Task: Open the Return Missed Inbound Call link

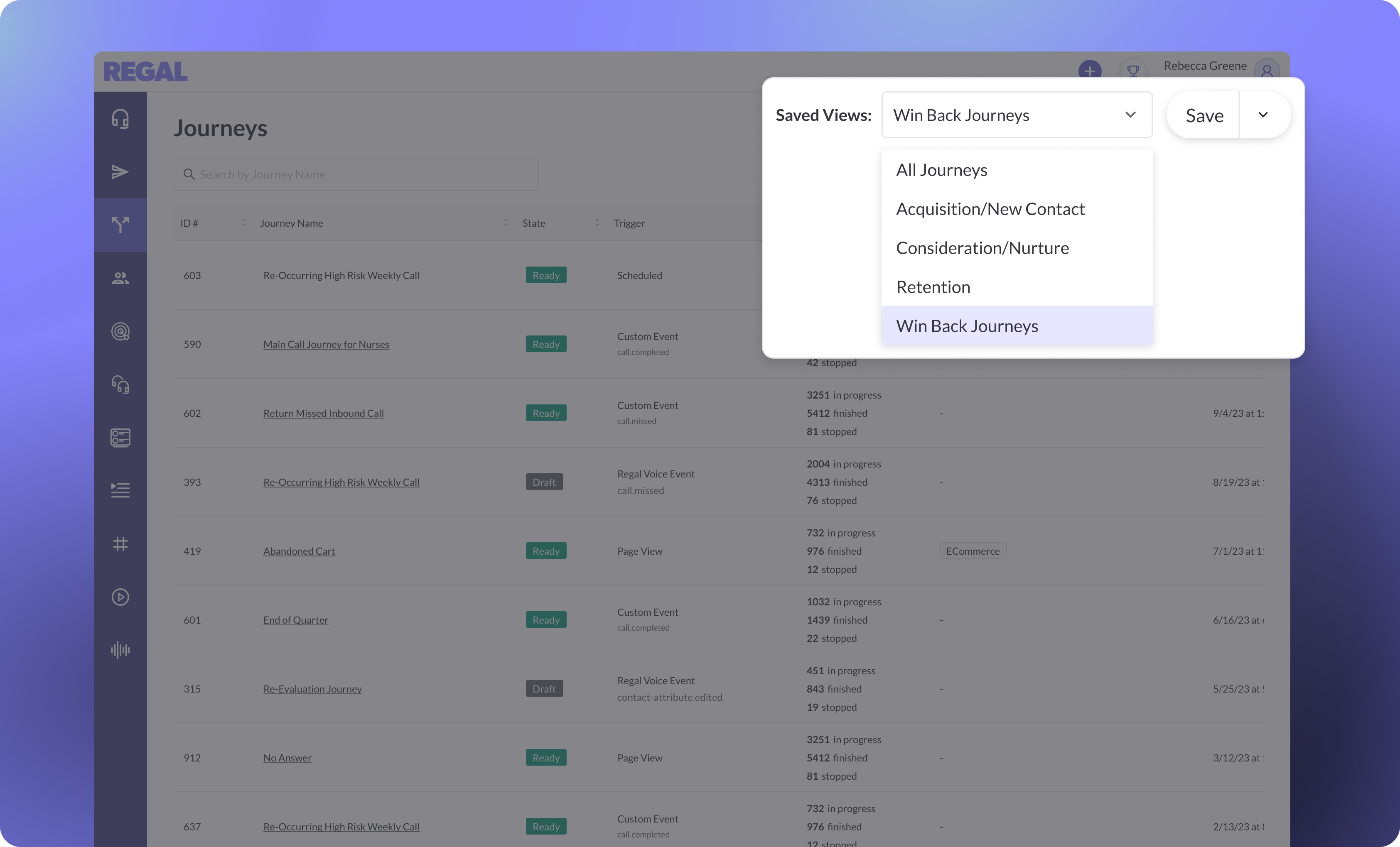Action: (323, 413)
